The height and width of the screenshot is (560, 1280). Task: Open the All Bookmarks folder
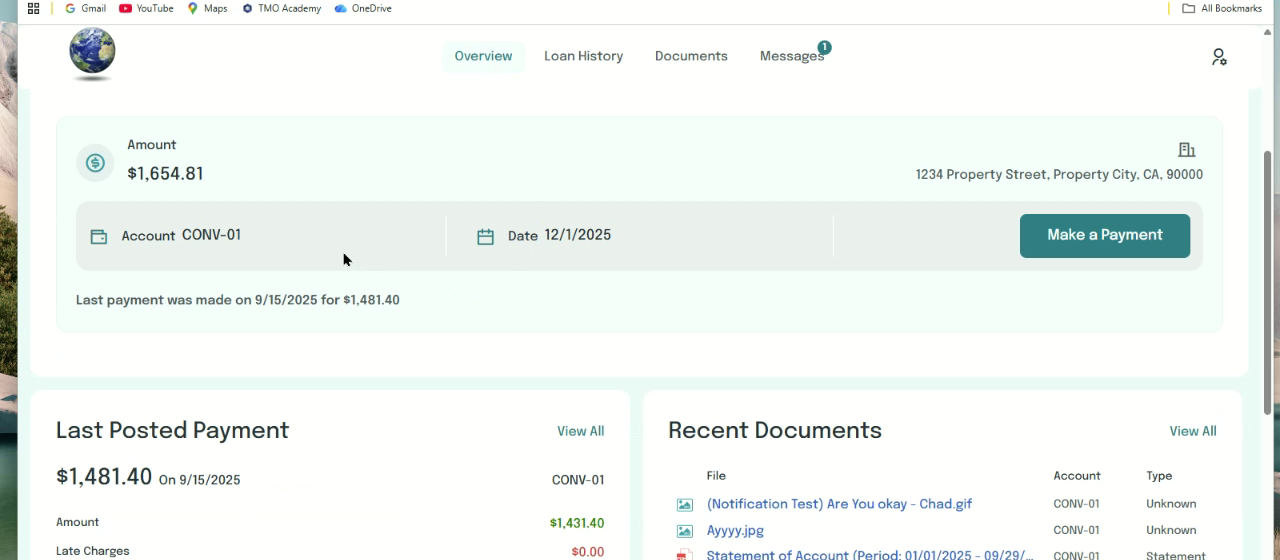pyautogui.click(x=1222, y=8)
